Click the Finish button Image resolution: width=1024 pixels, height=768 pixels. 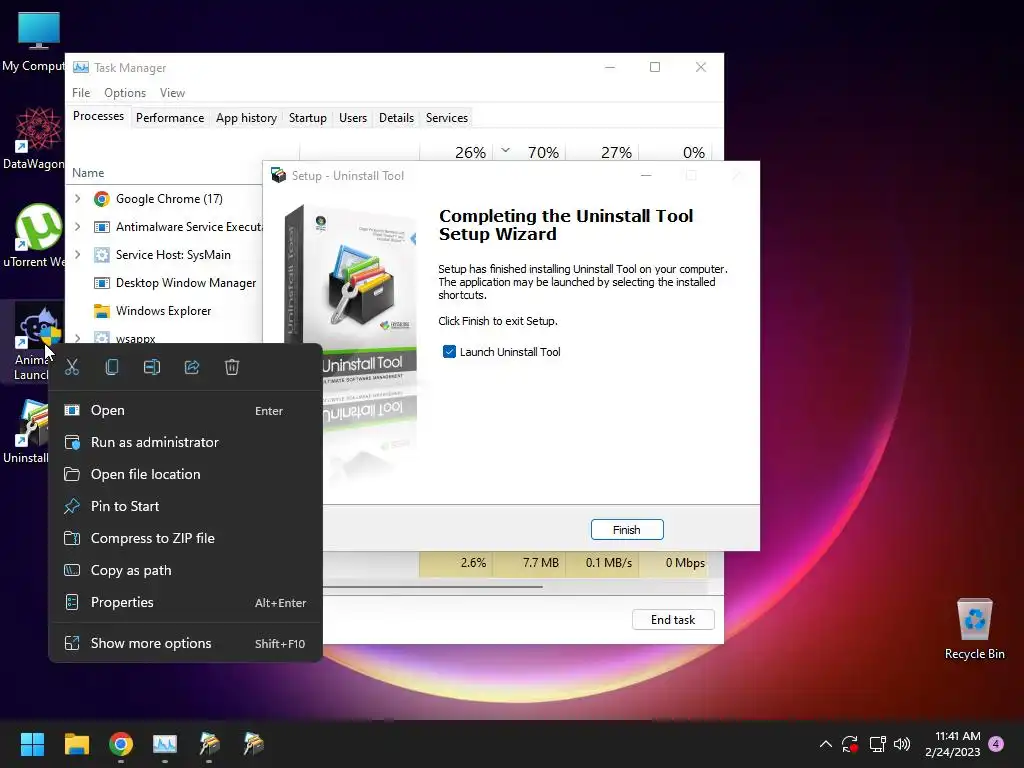click(x=627, y=530)
